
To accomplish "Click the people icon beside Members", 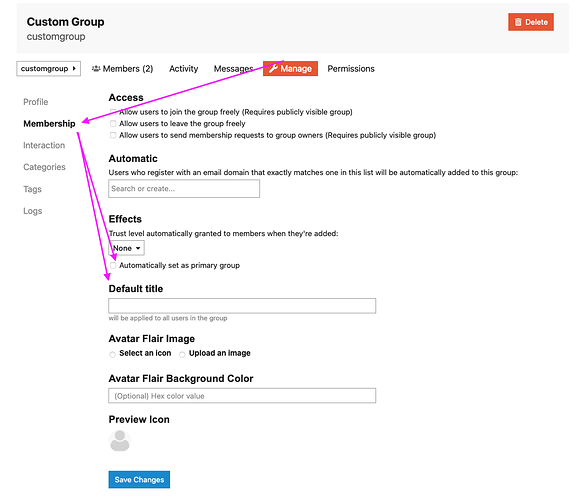I will coord(96,68).
